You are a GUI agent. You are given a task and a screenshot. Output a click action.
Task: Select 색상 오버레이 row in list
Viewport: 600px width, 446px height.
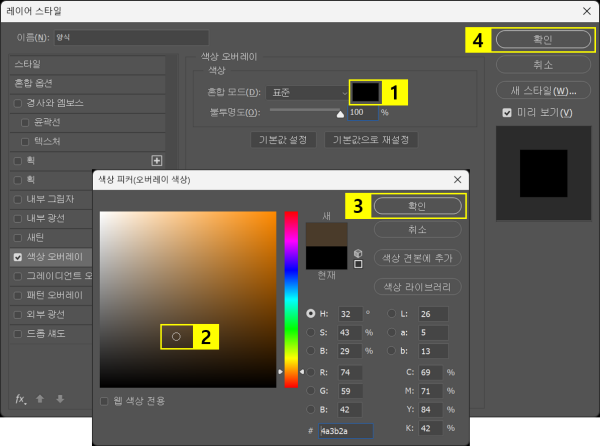51,257
